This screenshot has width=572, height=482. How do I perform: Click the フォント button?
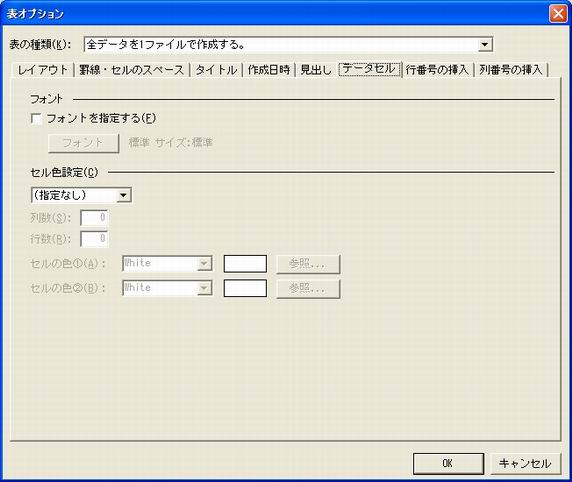click(84, 143)
